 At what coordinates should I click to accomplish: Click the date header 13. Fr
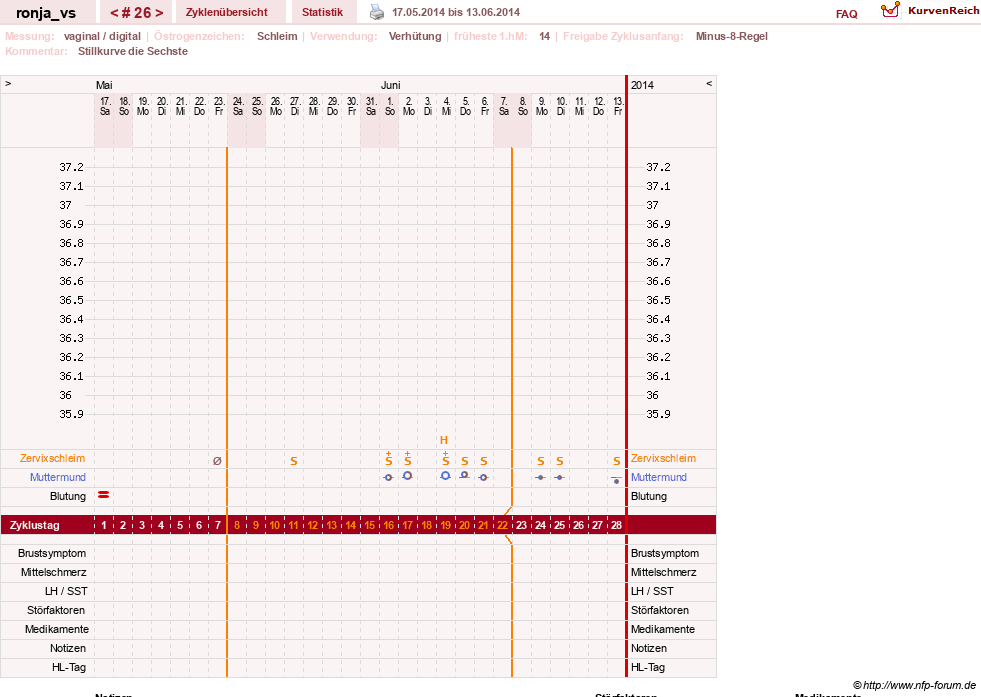point(618,106)
